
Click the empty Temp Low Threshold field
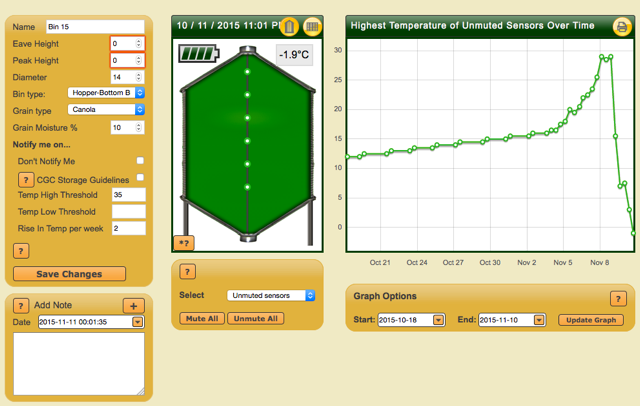click(129, 211)
